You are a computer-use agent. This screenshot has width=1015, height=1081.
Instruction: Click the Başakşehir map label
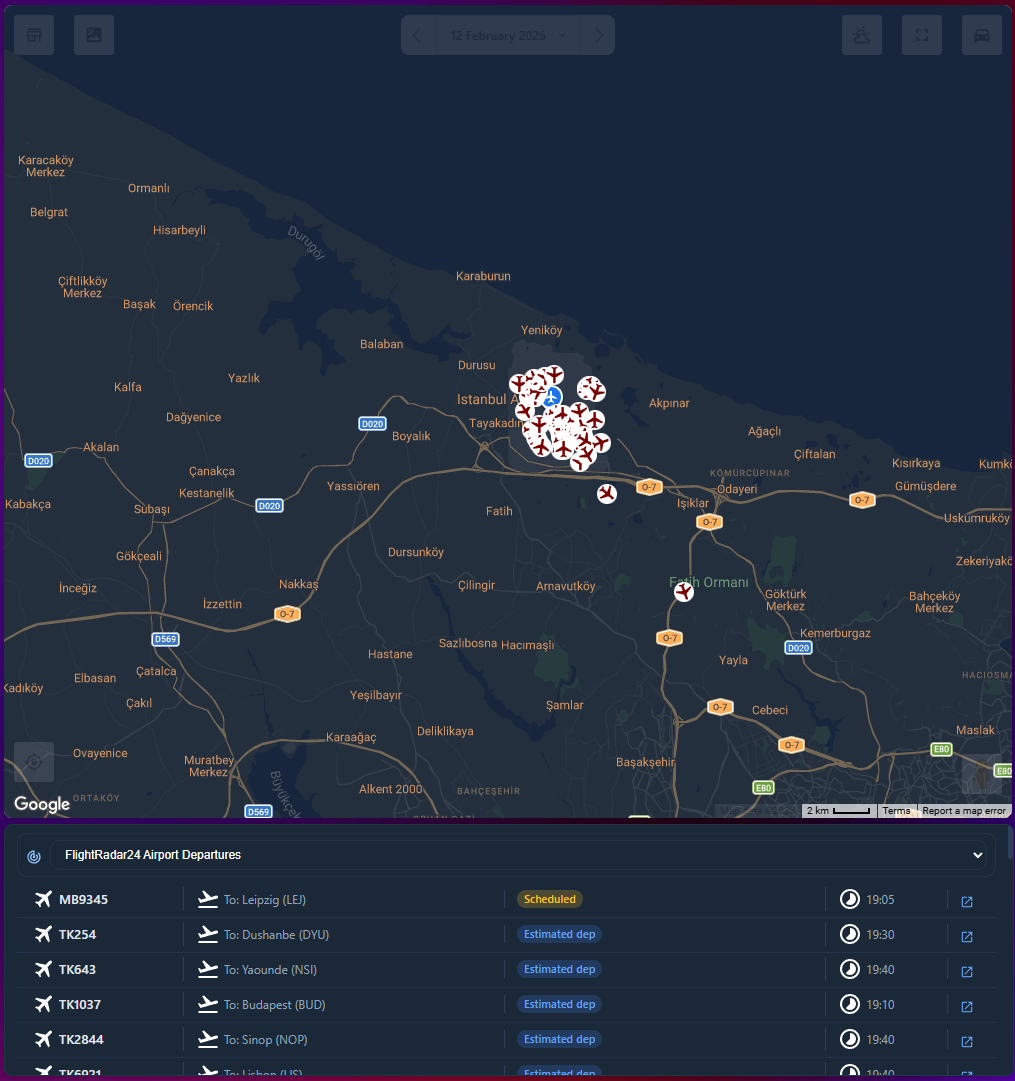(x=645, y=762)
